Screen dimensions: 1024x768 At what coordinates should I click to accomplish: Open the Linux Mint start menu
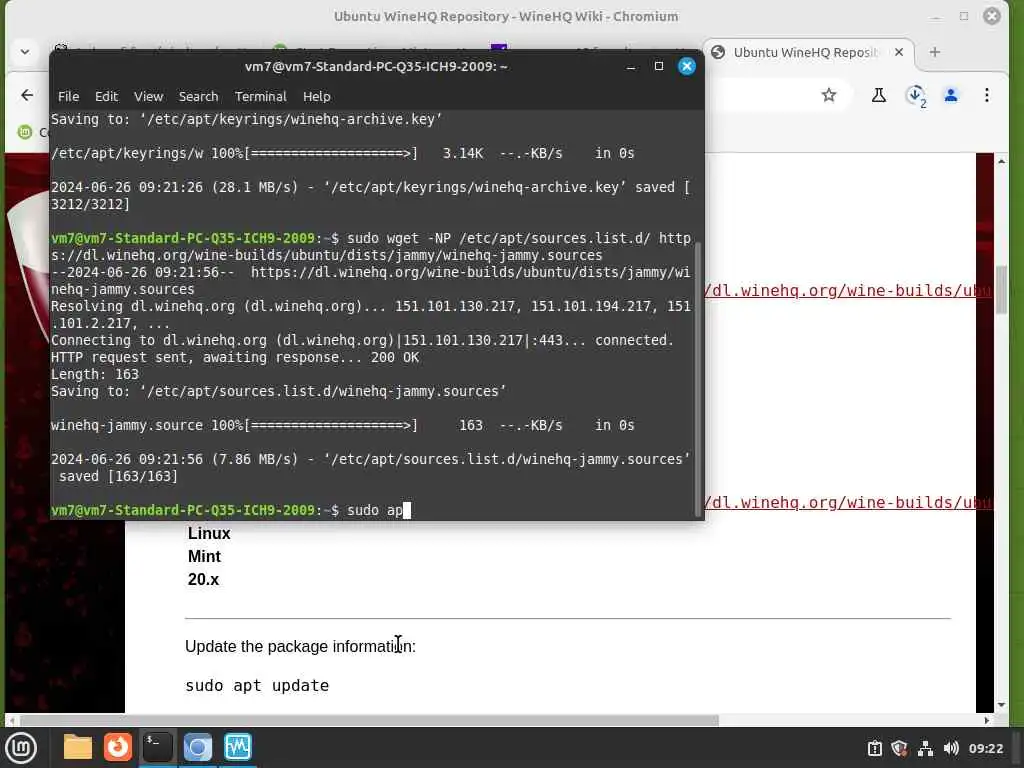pyautogui.click(x=21, y=748)
